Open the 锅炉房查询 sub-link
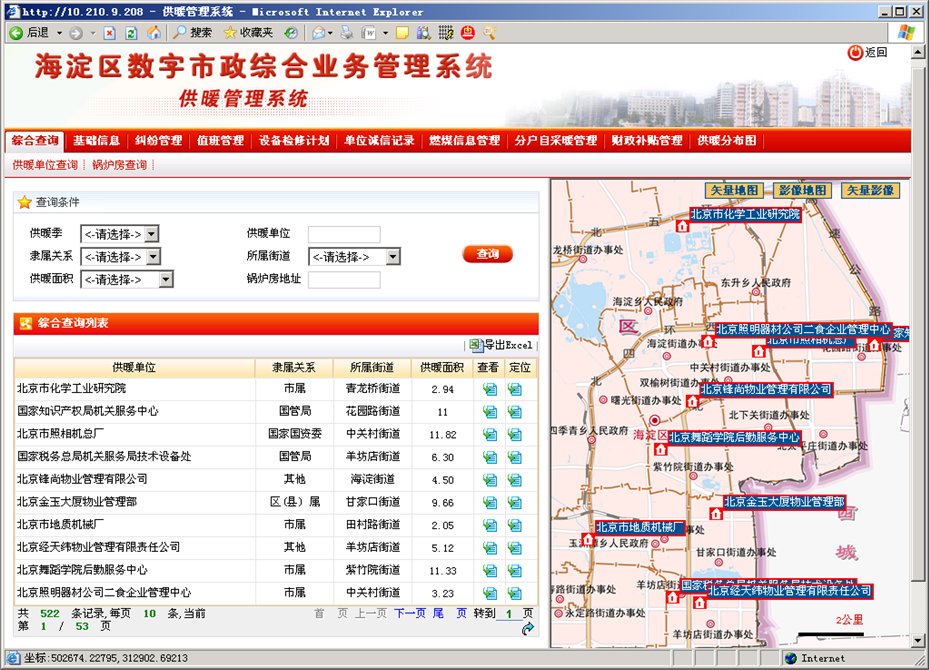This screenshot has height=670, width=929. coord(120,165)
